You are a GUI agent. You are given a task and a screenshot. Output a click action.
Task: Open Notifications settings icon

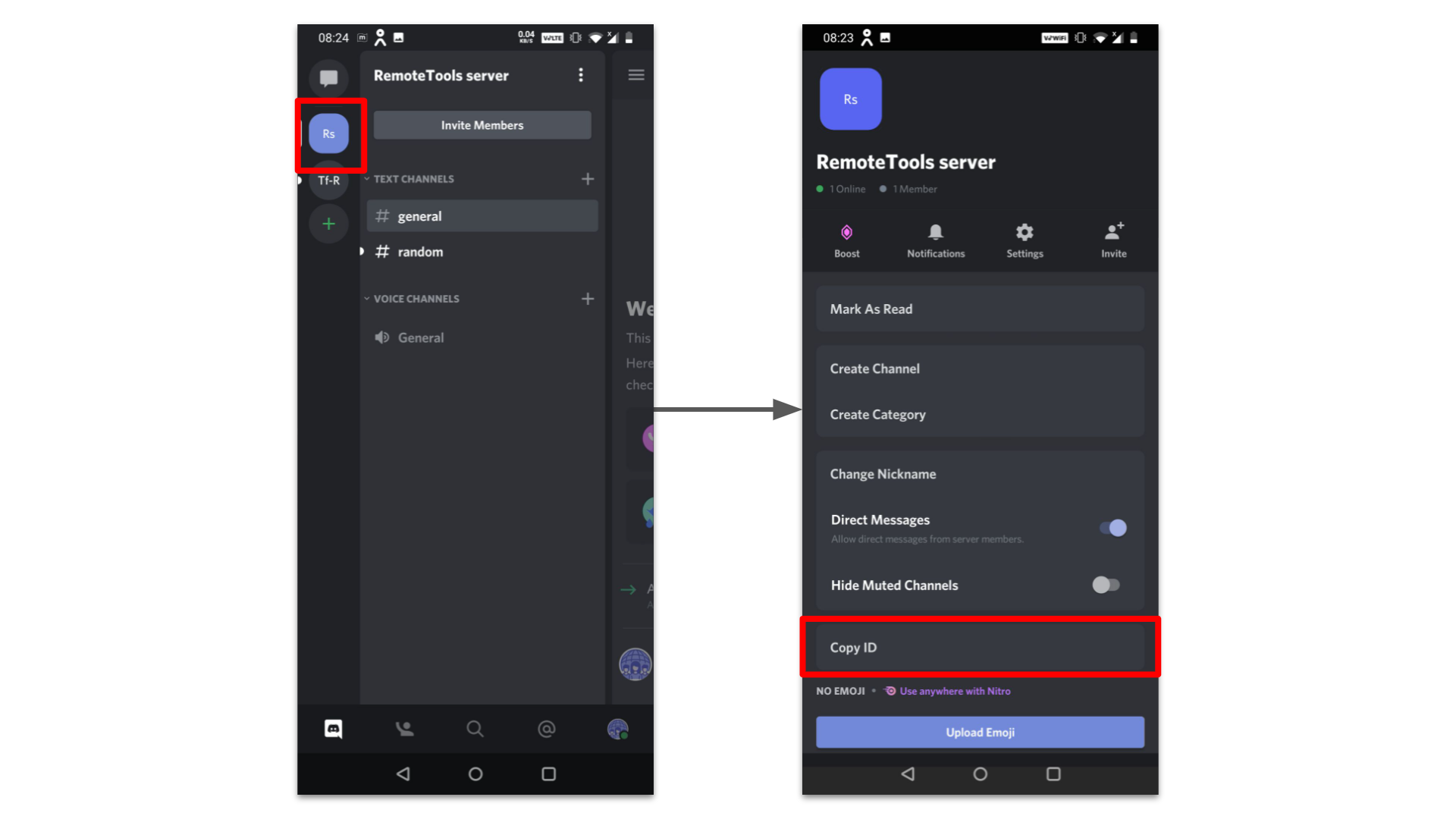coord(934,239)
